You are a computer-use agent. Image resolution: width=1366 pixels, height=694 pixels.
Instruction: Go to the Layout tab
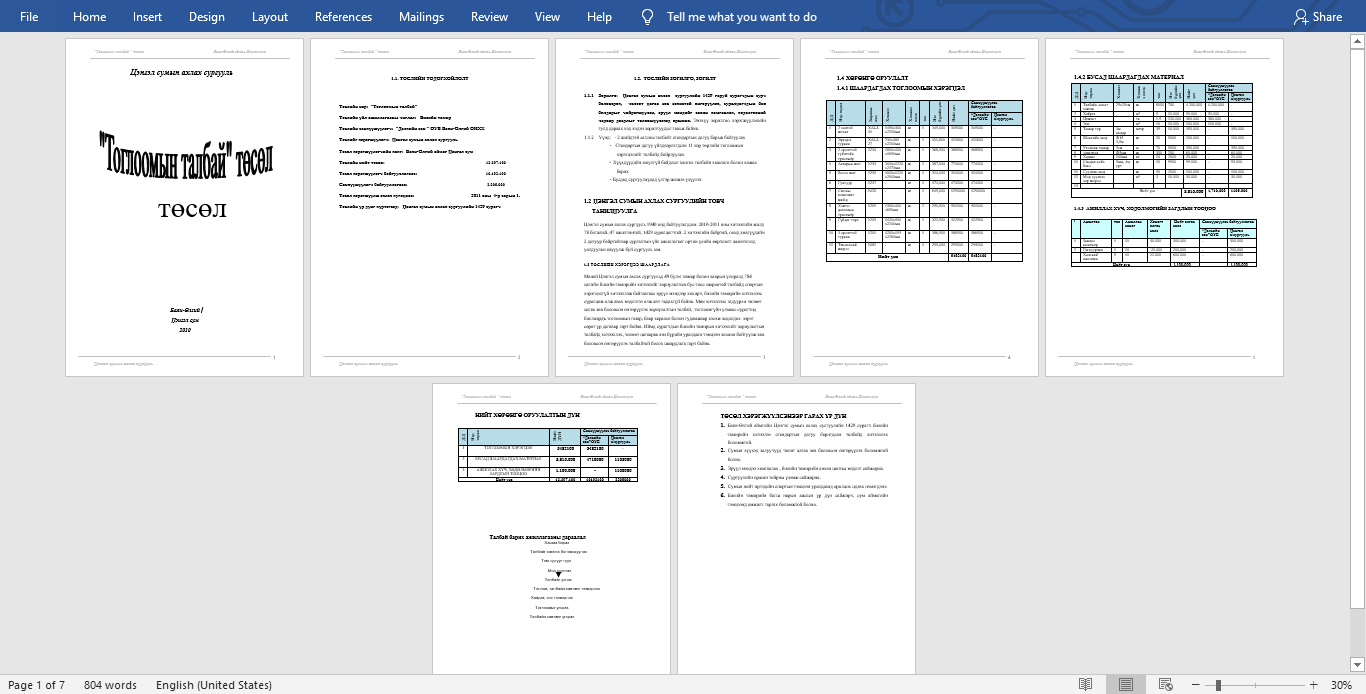point(269,16)
